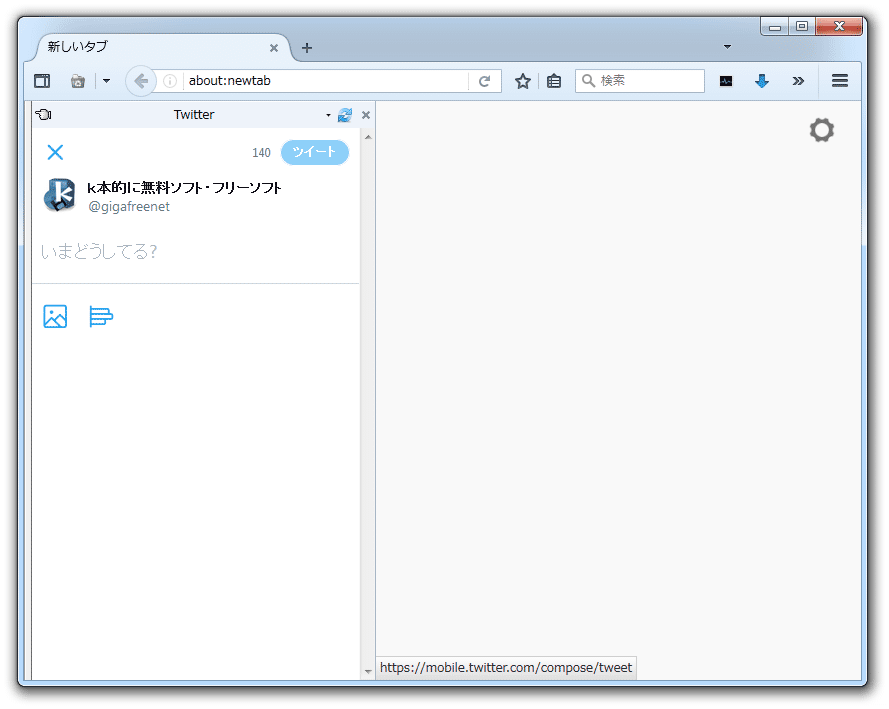Open new tab settings gear
The width and height of the screenshot is (889, 709).
click(x=822, y=130)
